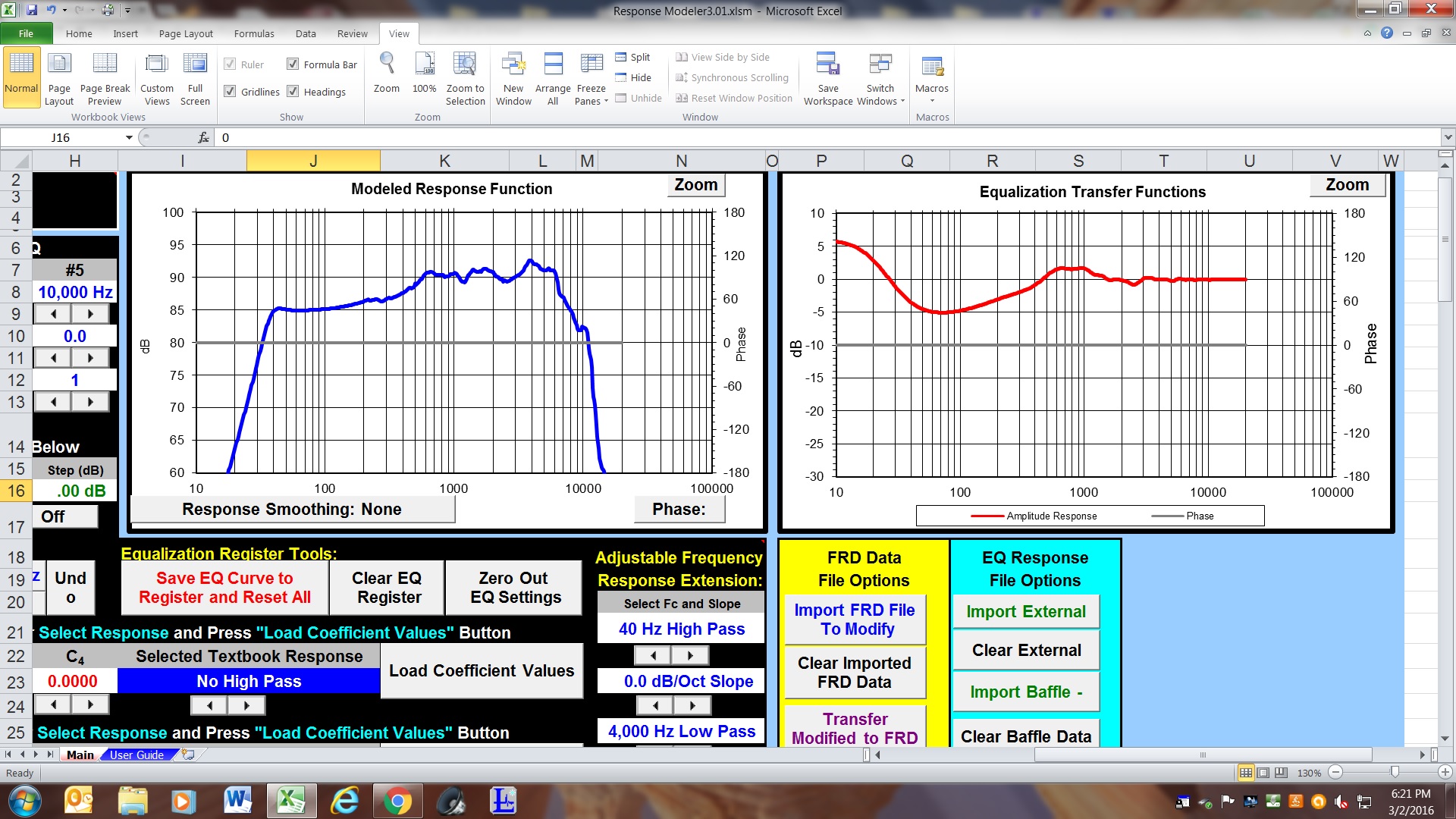Open the Formulas ribbon tab

[254, 33]
